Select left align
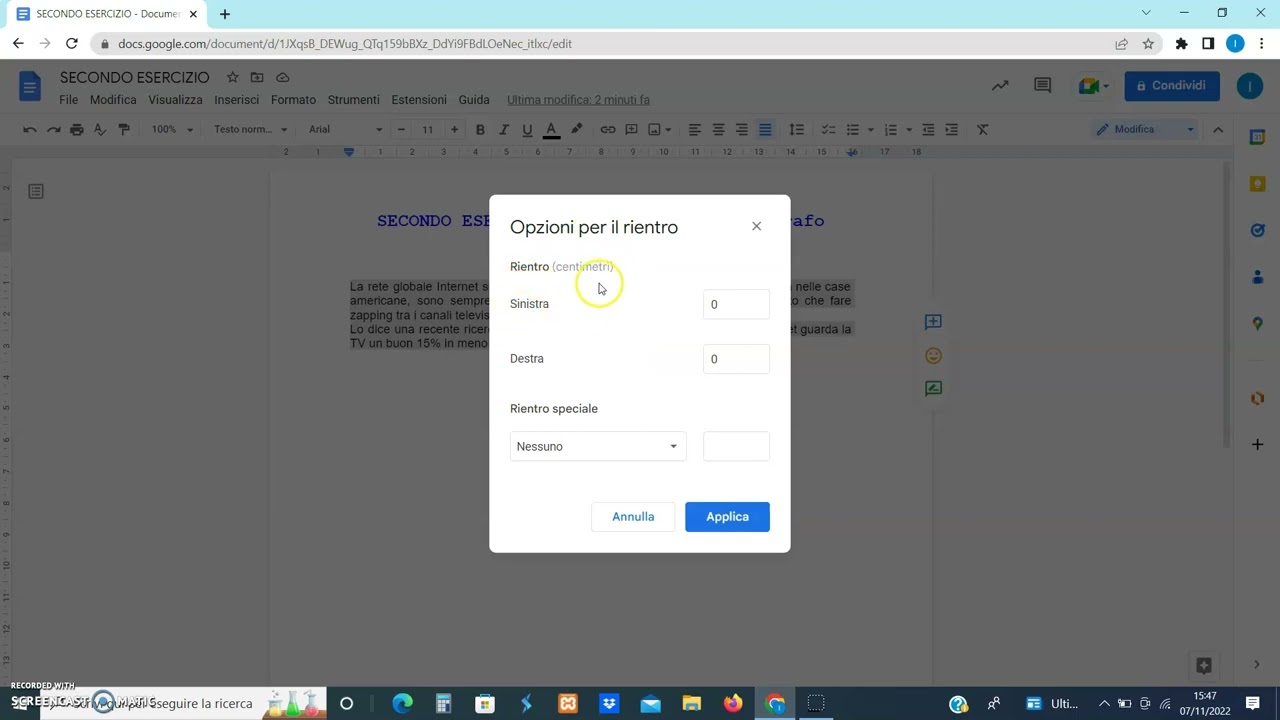The height and width of the screenshot is (720, 1280). [x=694, y=129]
